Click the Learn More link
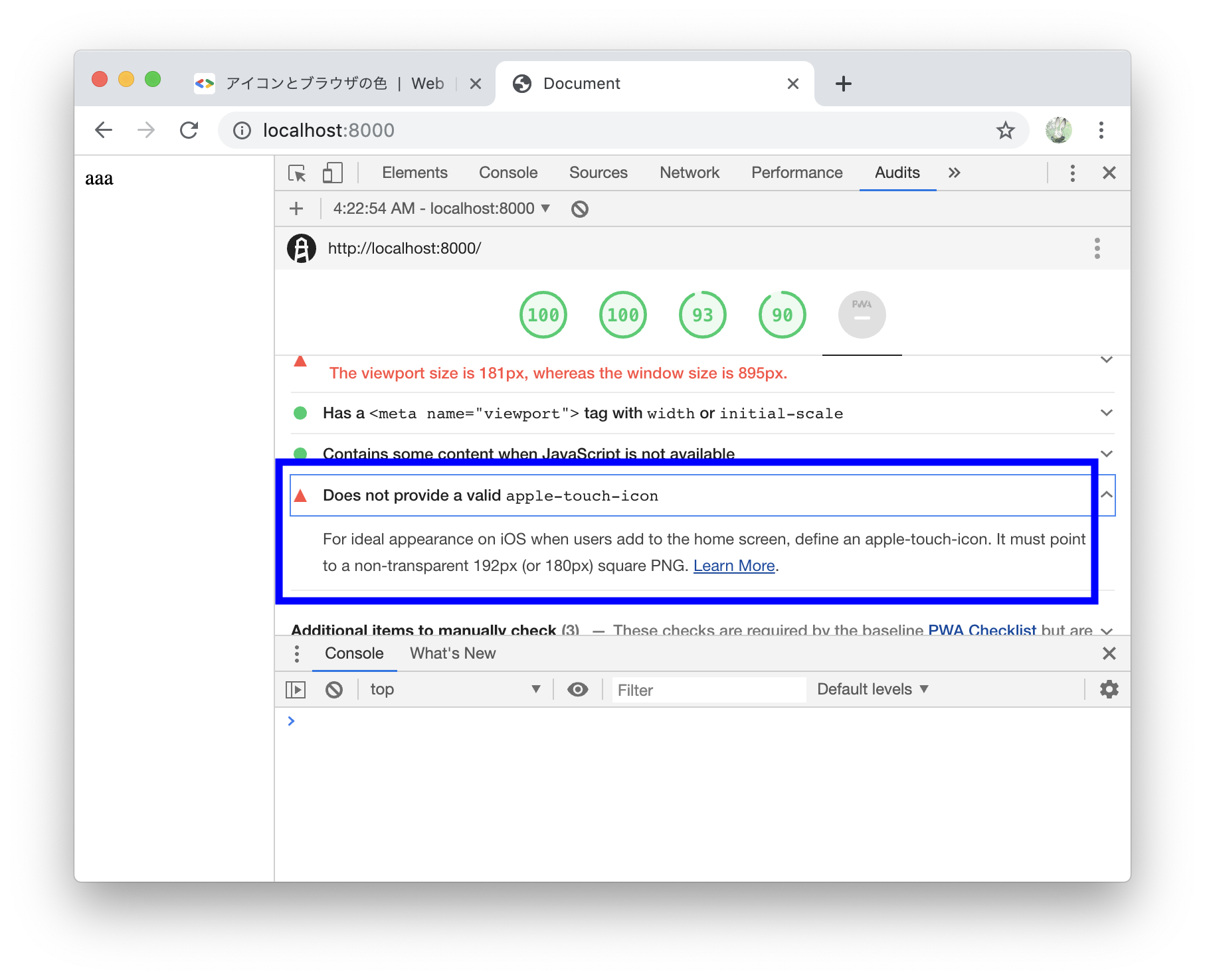This screenshot has width=1205, height=980. tap(733, 566)
